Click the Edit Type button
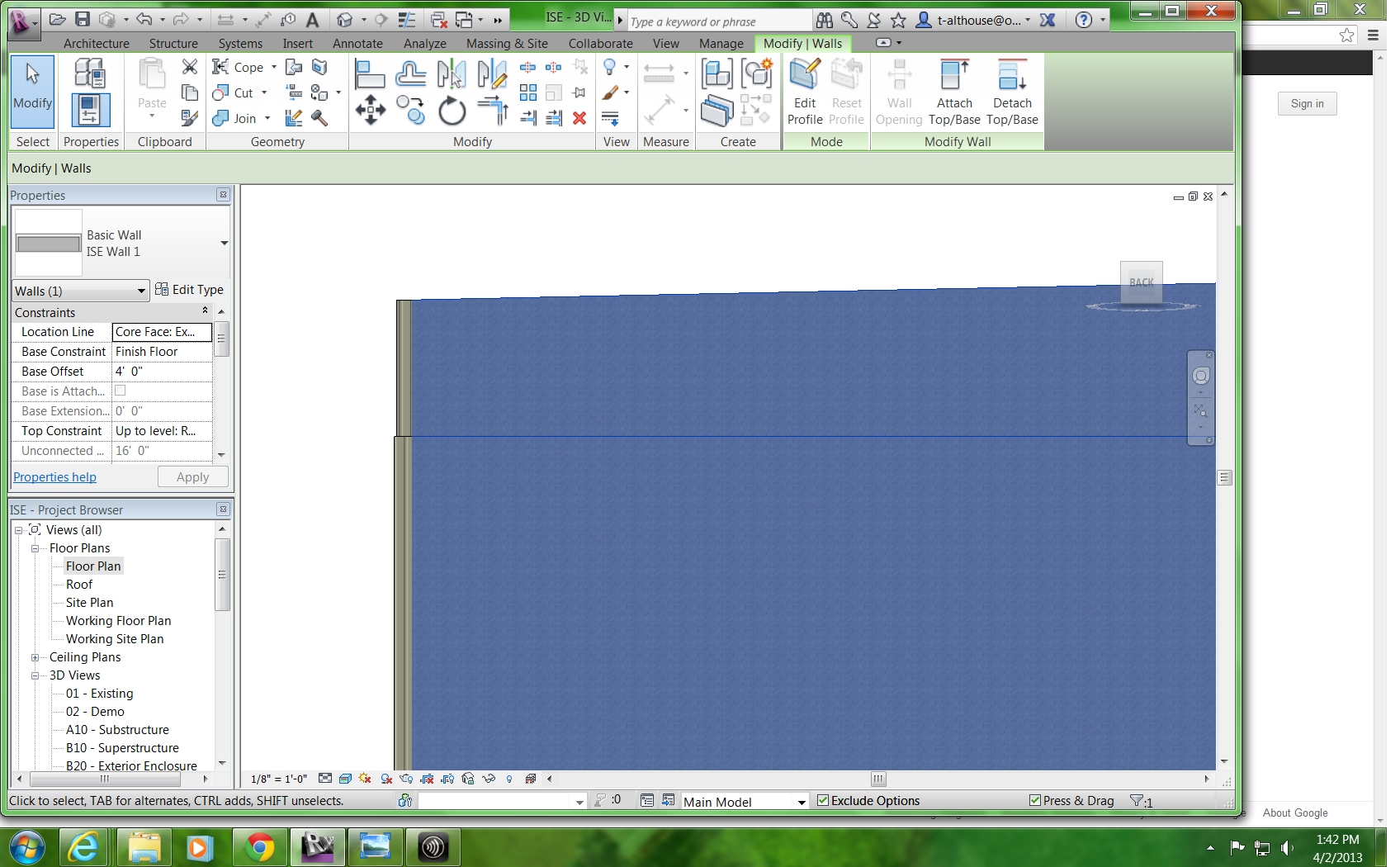Viewport: 1400px width, 867px height. (x=190, y=290)
